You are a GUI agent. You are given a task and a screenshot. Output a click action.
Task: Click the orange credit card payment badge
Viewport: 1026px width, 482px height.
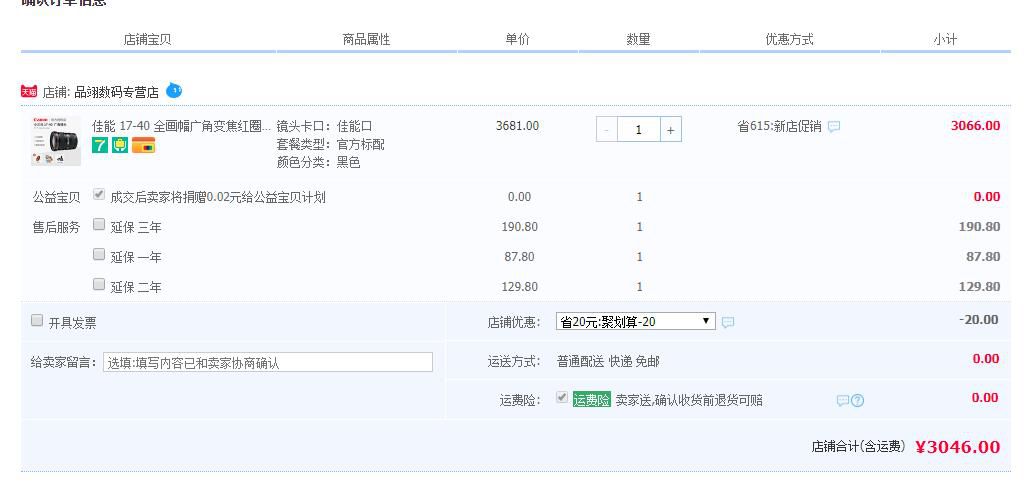tap(143, 145)
